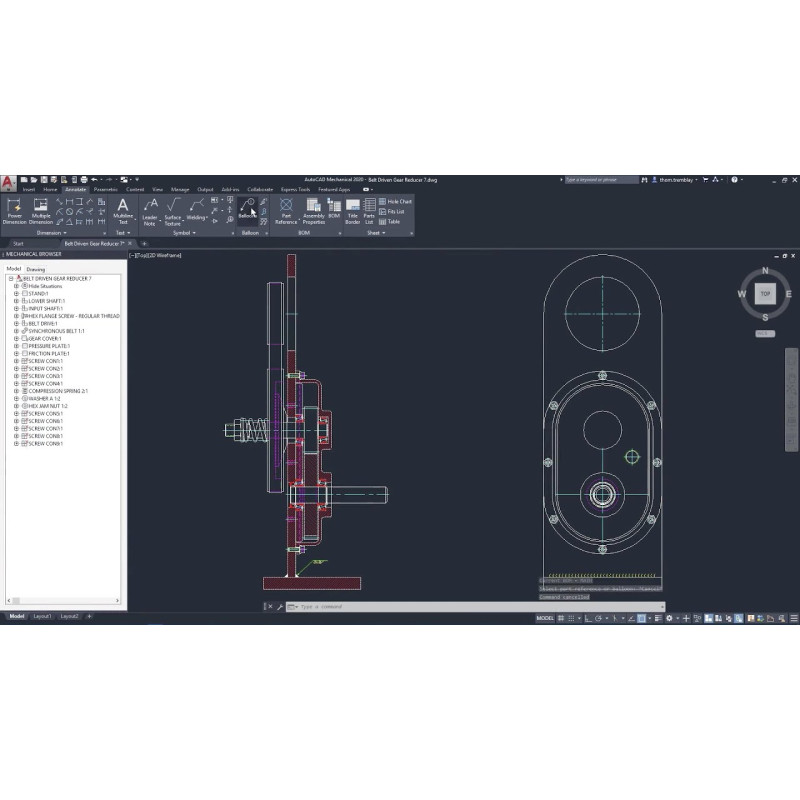Viewport: 800px width, 800px height.
Task: Select the Power Dimension tool
Action: pyautogui.click(x=15, y=210)
